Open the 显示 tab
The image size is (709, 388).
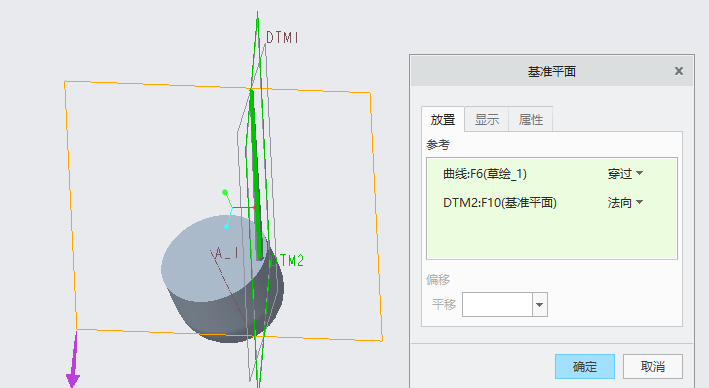(x=487, y=119)
